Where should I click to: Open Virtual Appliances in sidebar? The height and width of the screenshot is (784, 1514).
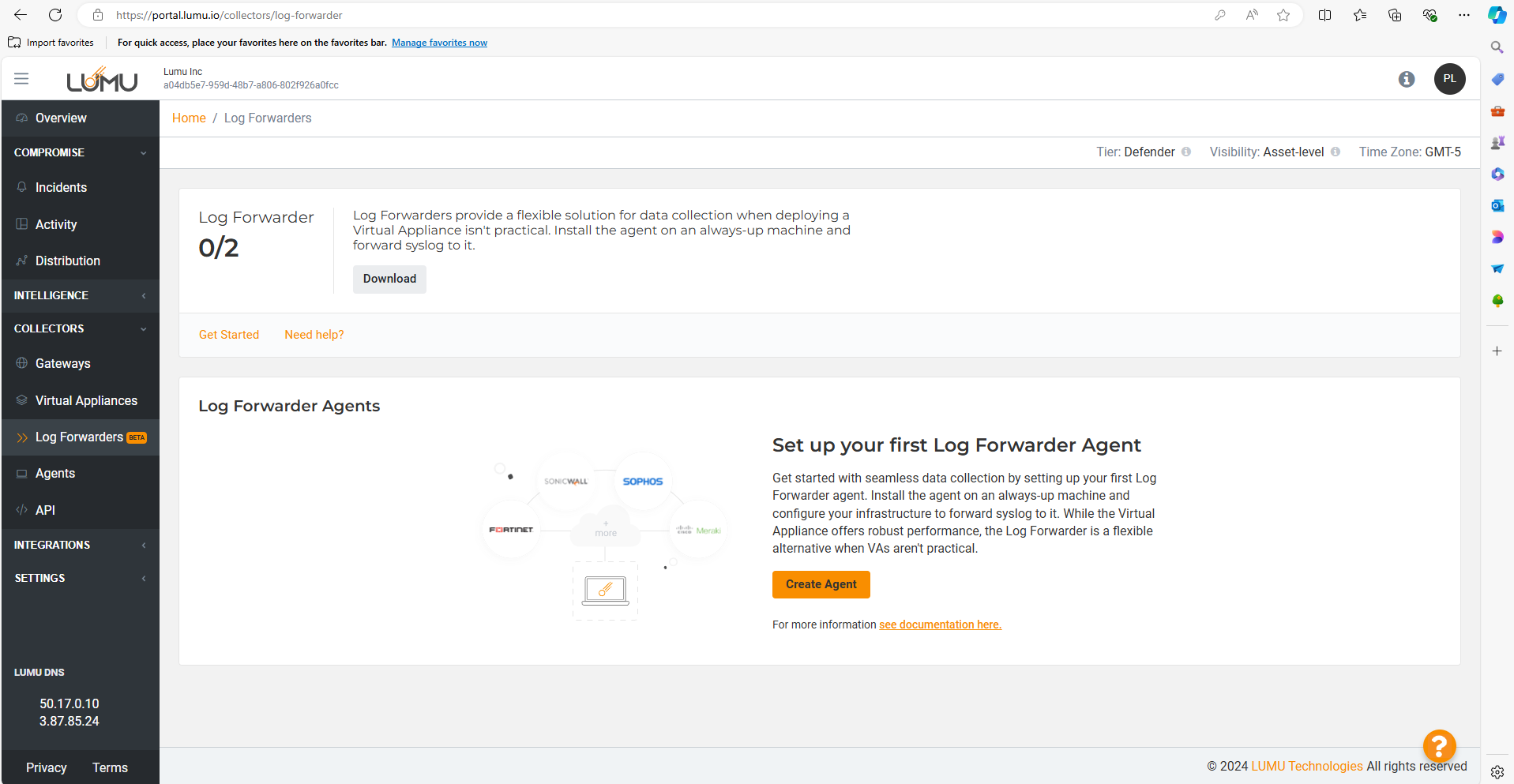pyautogui.click(x=86, y=401)
